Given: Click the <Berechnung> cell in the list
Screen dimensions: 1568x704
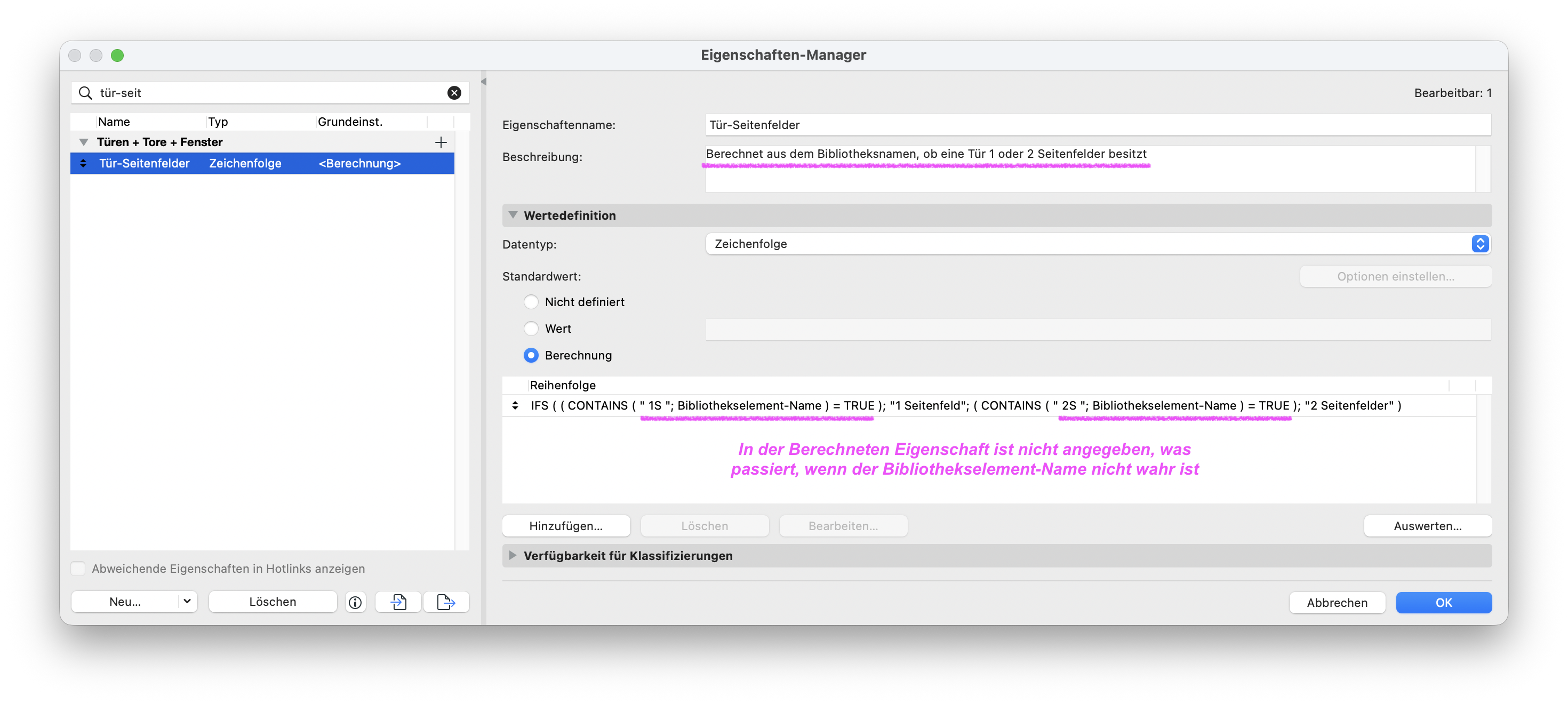Looking at the screenshot, I should pyautogui.click(x=360, y=163).
